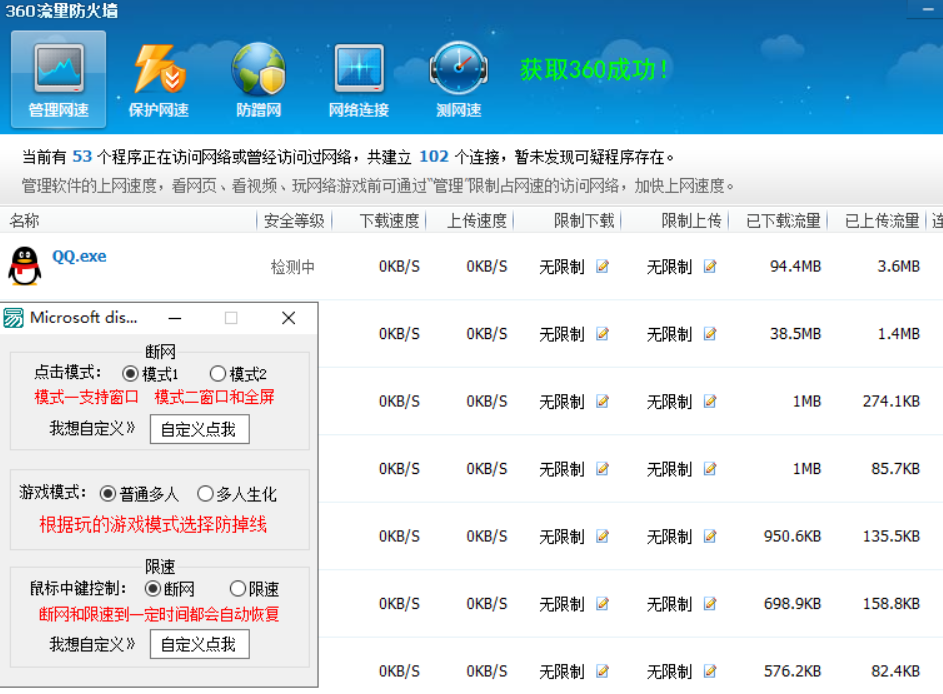Click the 获取360成功! green message

tap(594, 70)
